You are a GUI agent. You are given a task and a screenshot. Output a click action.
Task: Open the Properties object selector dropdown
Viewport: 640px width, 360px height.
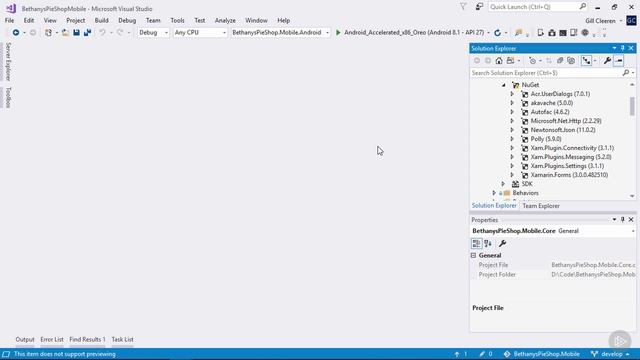click(x=633, y=231)
